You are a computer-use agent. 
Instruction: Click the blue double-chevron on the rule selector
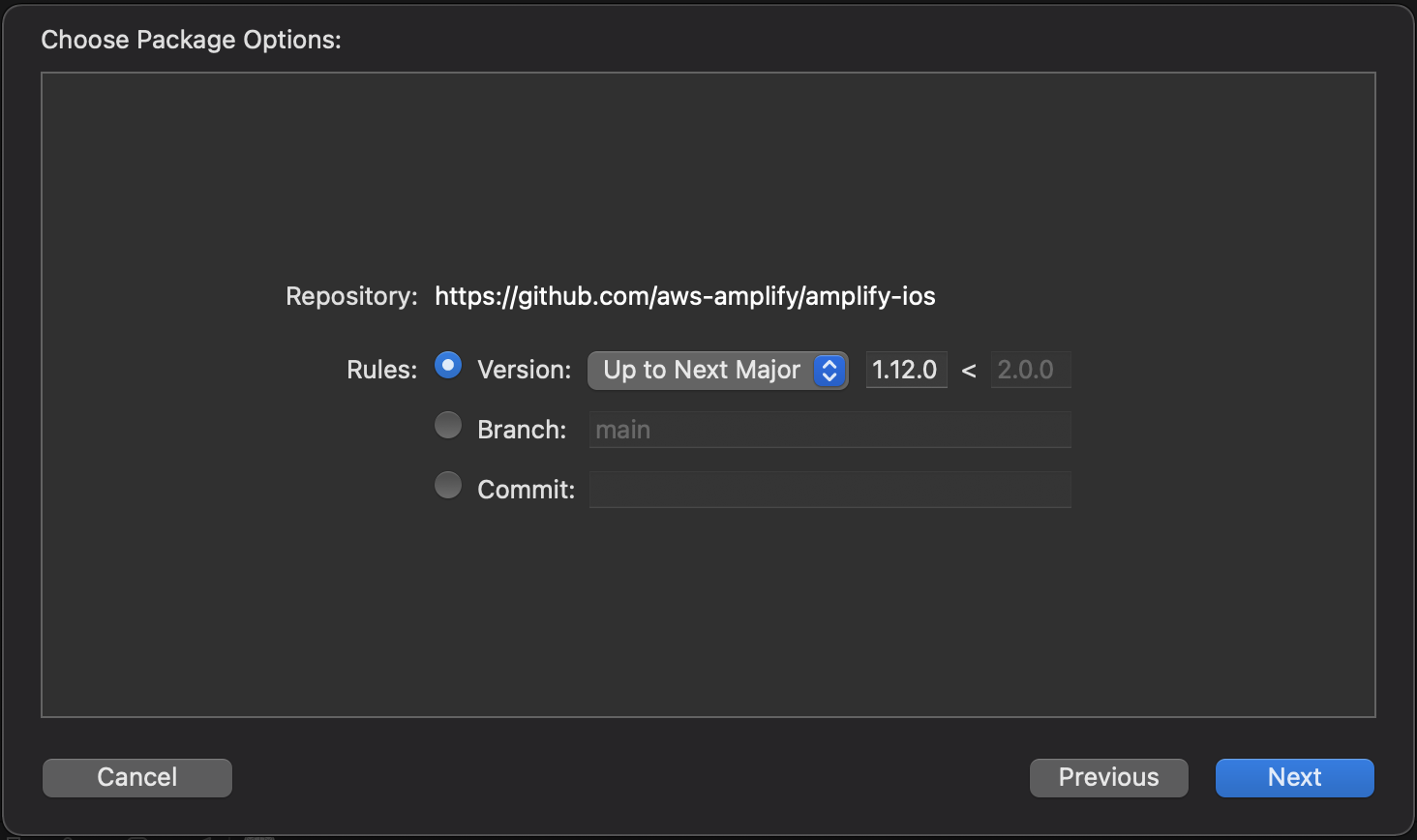tap(829, 370)
